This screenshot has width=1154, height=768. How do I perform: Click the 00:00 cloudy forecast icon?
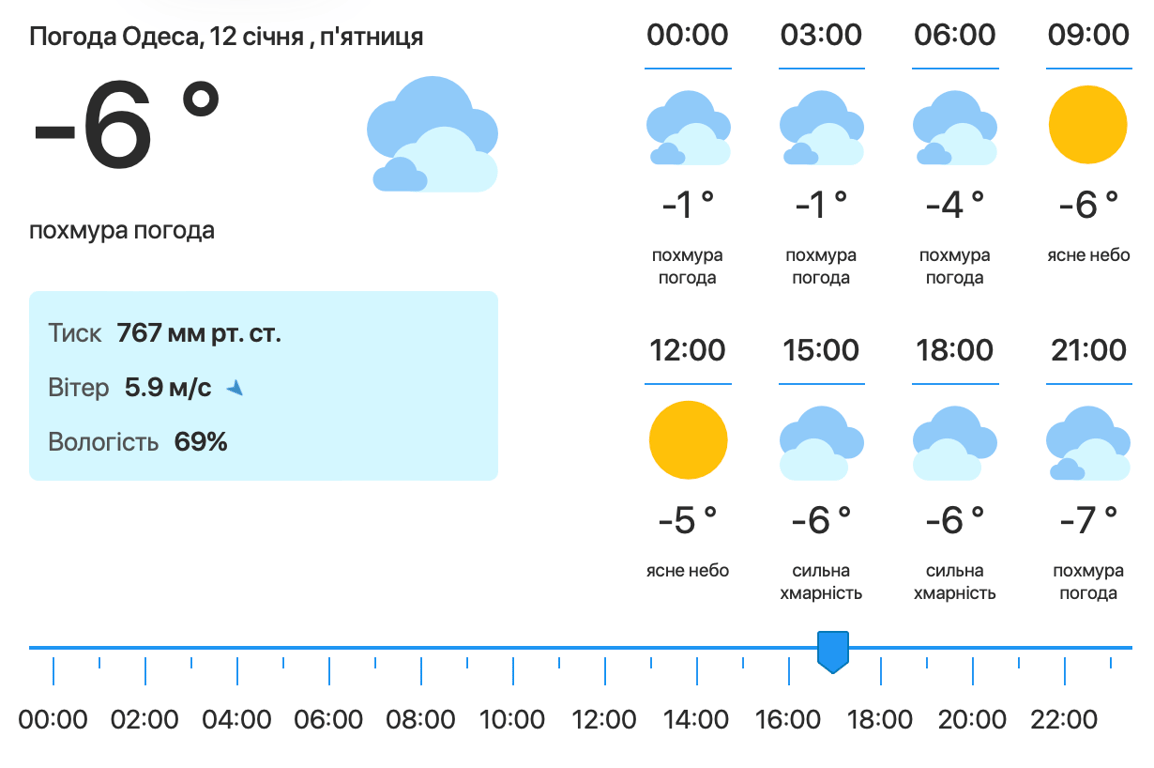(x=688, y=127)
